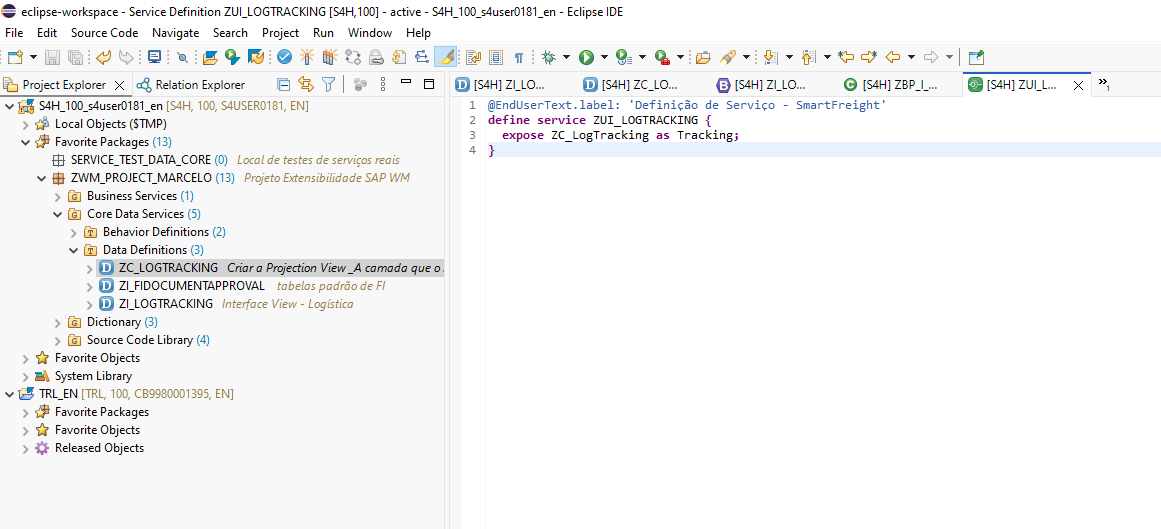Viewport: 1161px width, 529px height.
Task: Toggle Link with Editor in Project Explorer
Action: tap(306, 85)
